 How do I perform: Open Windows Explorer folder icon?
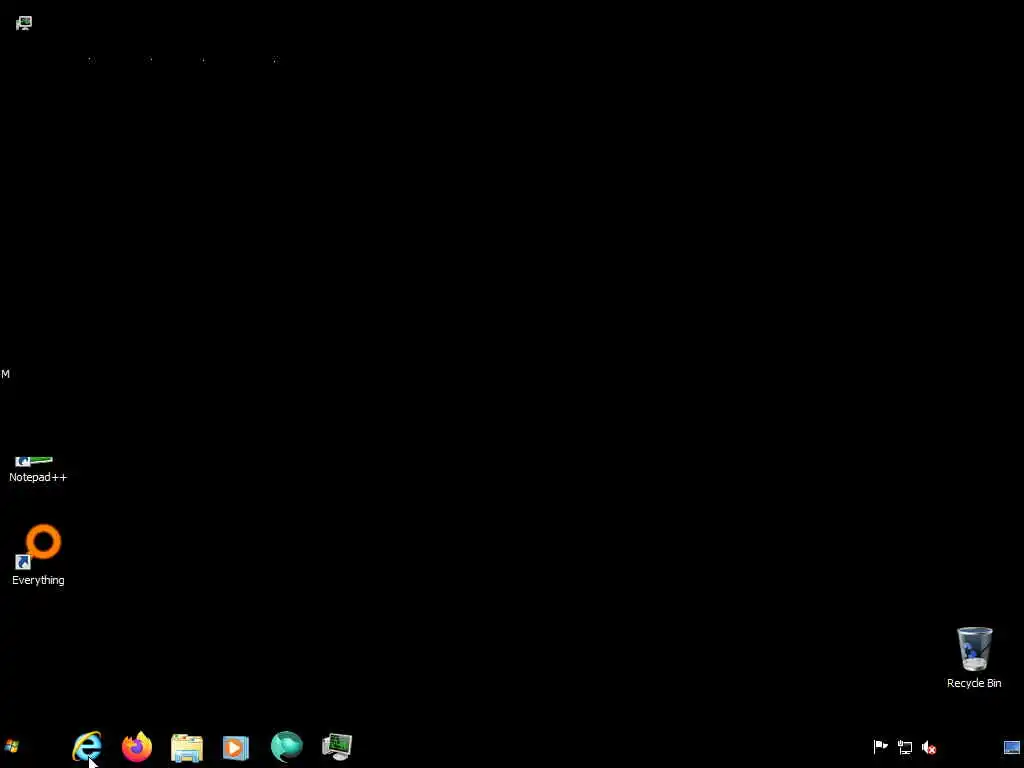187,748
